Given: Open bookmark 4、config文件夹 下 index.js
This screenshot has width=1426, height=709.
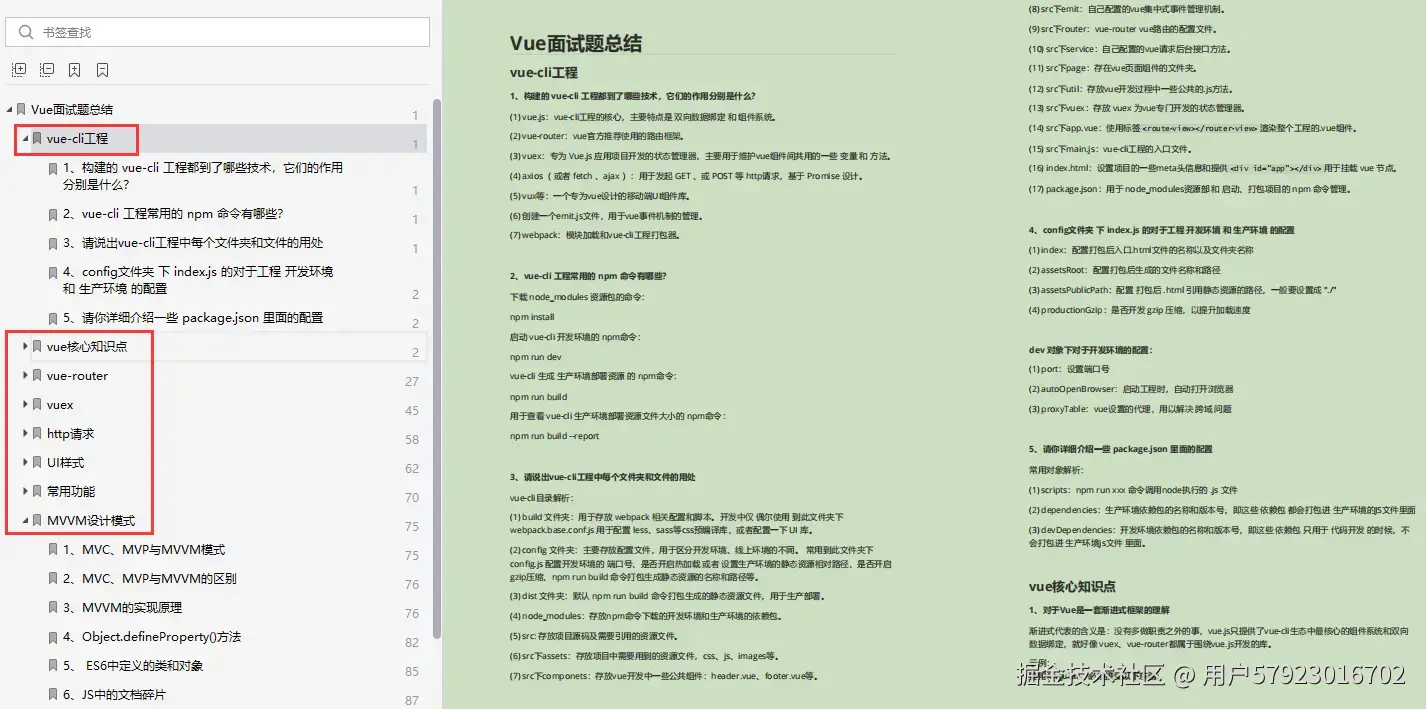Looking at the screenshot, I should [198, 279].
